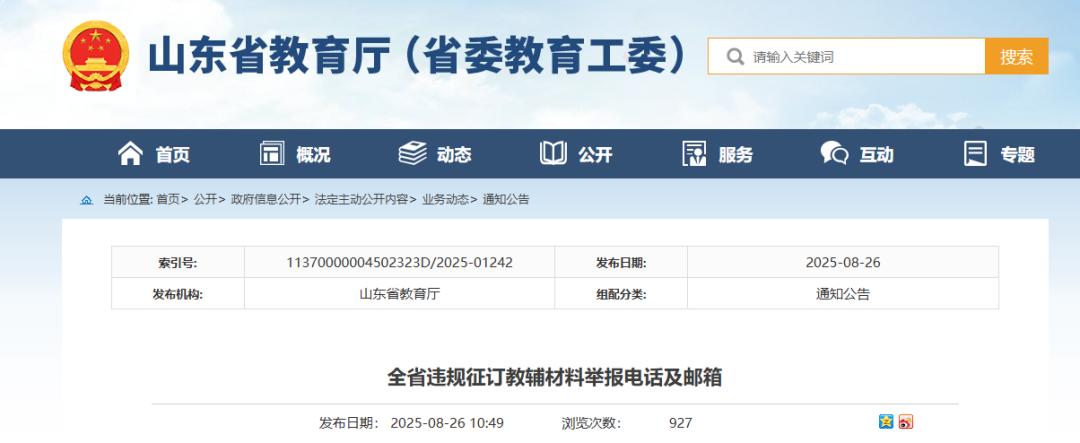
Task: Go to 业务动态 in the breadcrumb
Action: click(445, 200)
